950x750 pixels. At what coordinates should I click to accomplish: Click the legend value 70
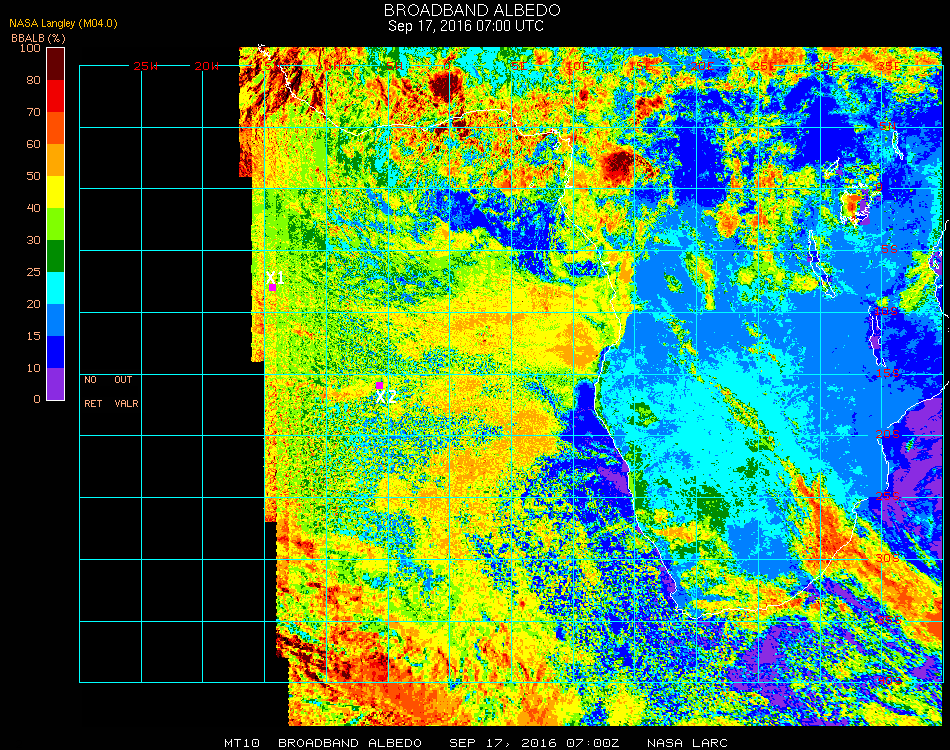(33, 112)
